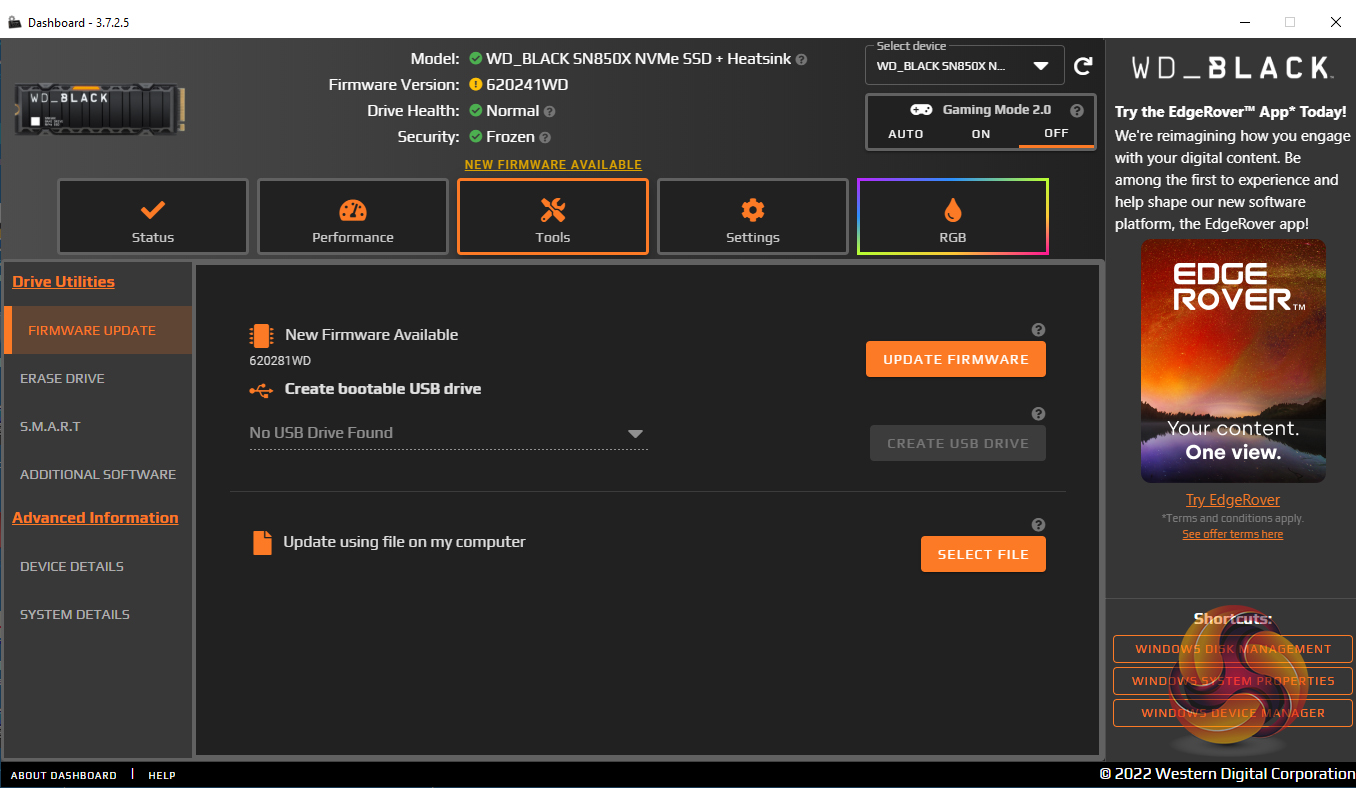This screenshot has width=1356, height=788.
Task: Click ABOUT DASHBOARD in footer
Action: coord(64,775)
